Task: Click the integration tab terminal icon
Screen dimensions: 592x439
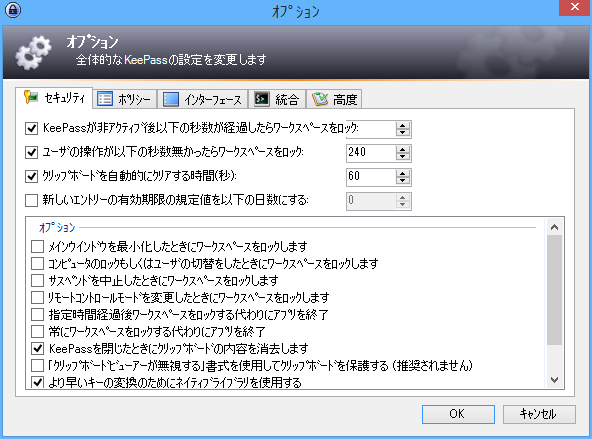Action: [261, 99]
